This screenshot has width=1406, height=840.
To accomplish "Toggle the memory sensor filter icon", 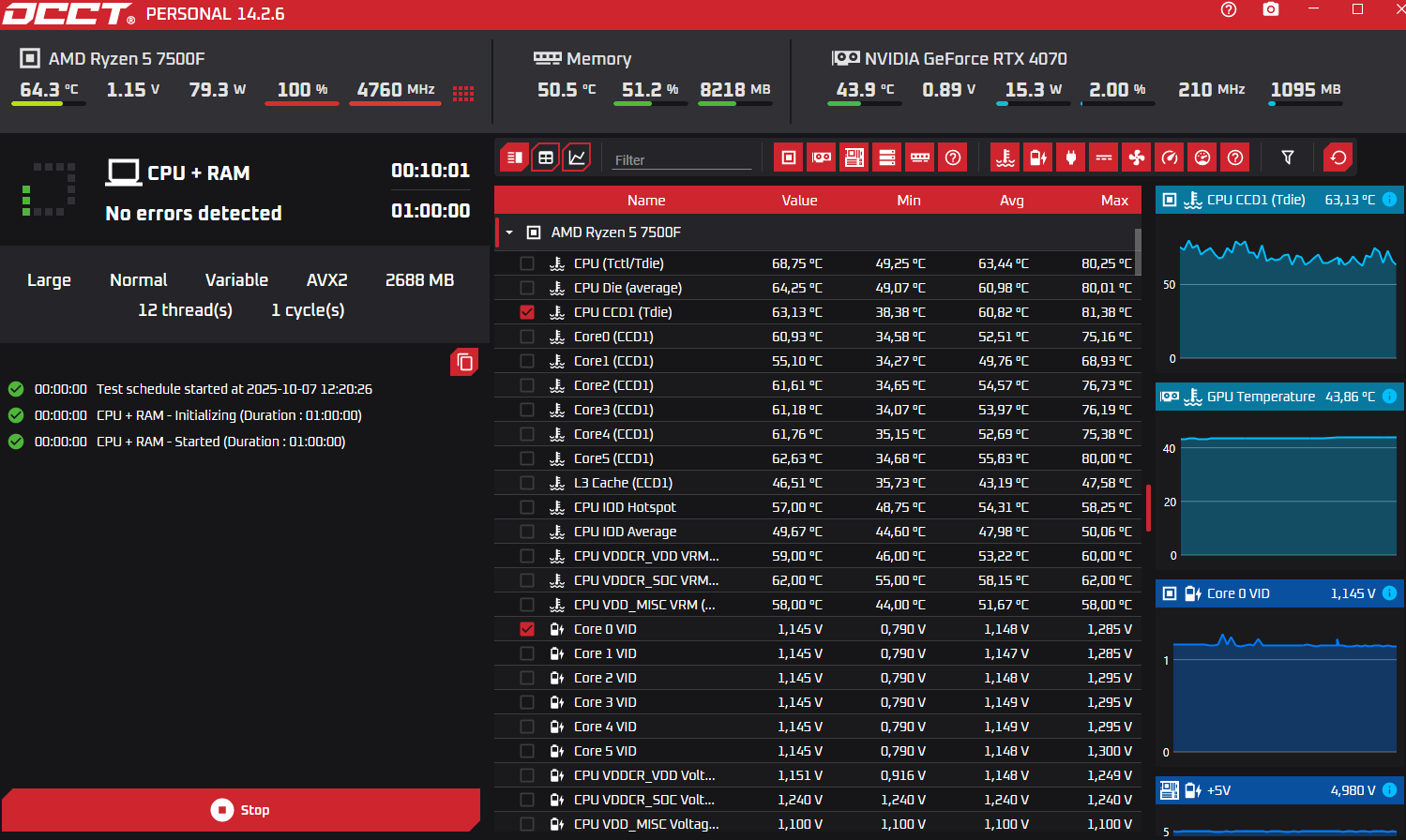I will (920, 157).
